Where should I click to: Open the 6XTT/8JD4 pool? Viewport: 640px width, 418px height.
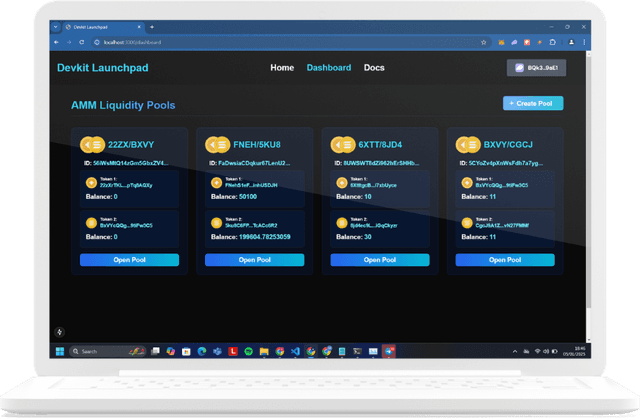pyautogui.click(x=380, y=260)
